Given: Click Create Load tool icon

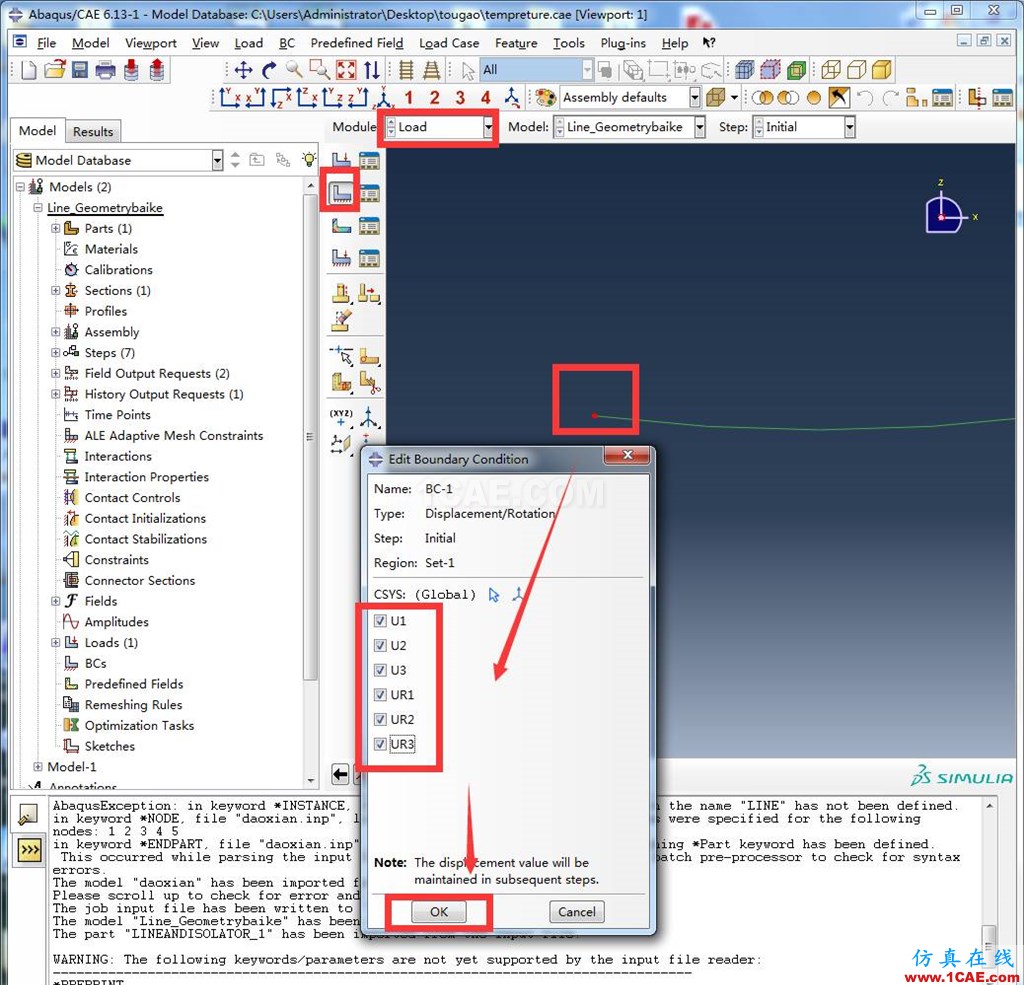Looking at the screenshot, I should [x=341, y=159].
